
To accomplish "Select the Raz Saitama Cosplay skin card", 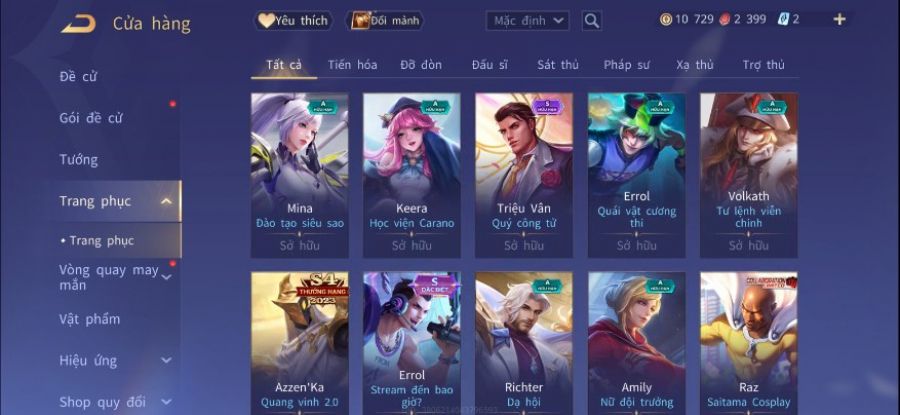I will tap(749, 343).
